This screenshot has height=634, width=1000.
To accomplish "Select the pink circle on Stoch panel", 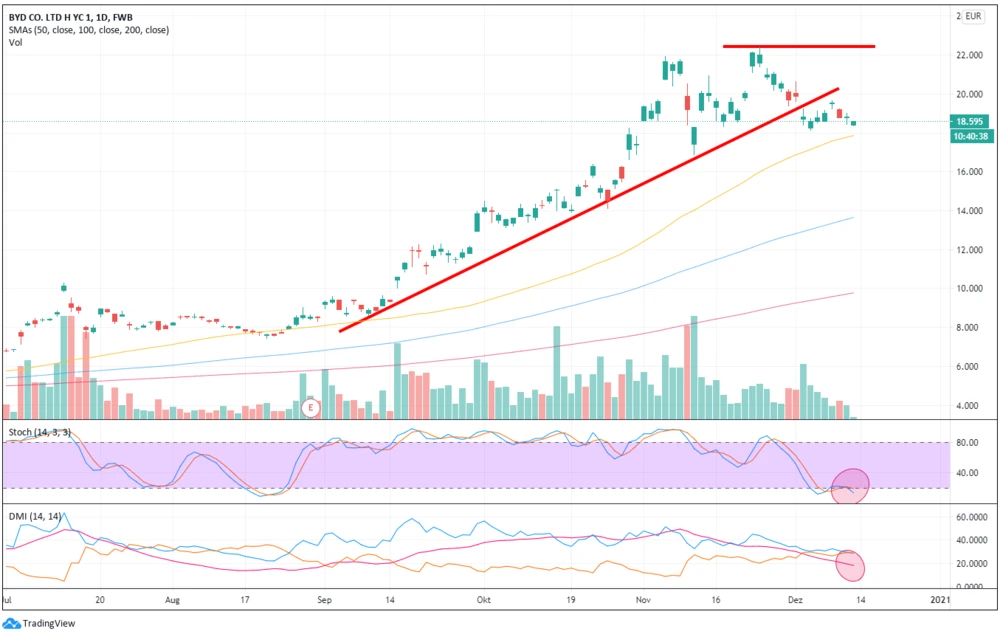I will click(x=850, y=485).
